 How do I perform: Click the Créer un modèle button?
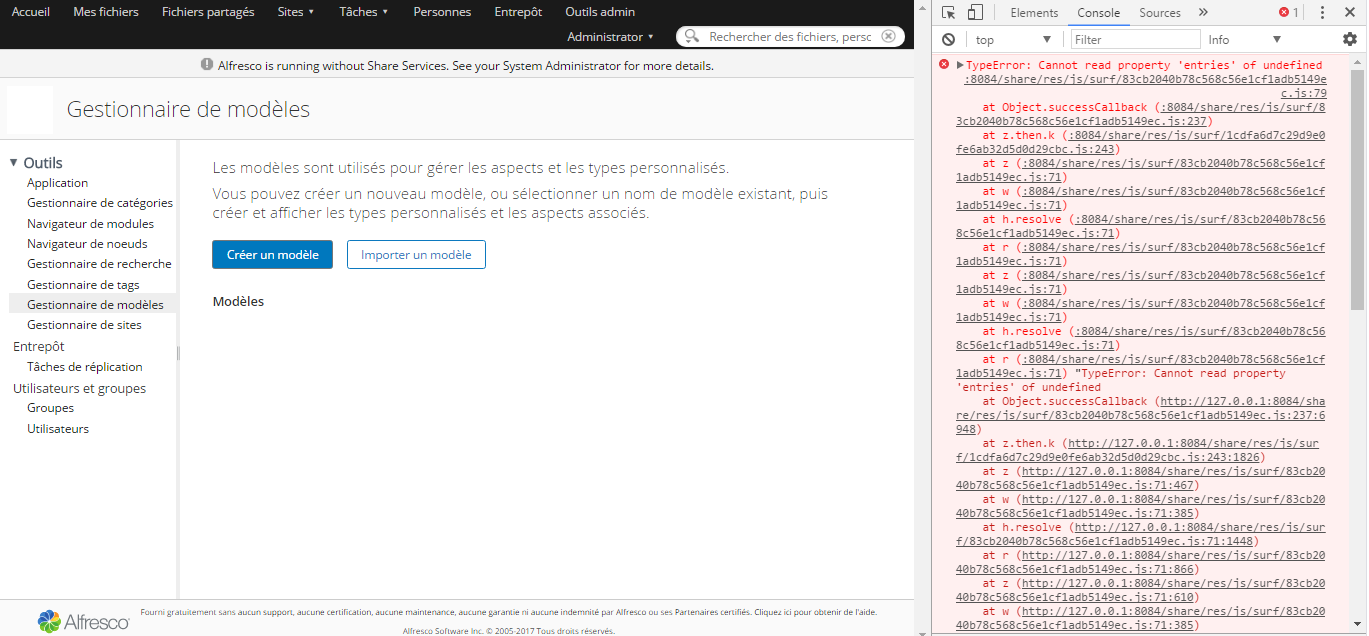[x=272, y=254]
